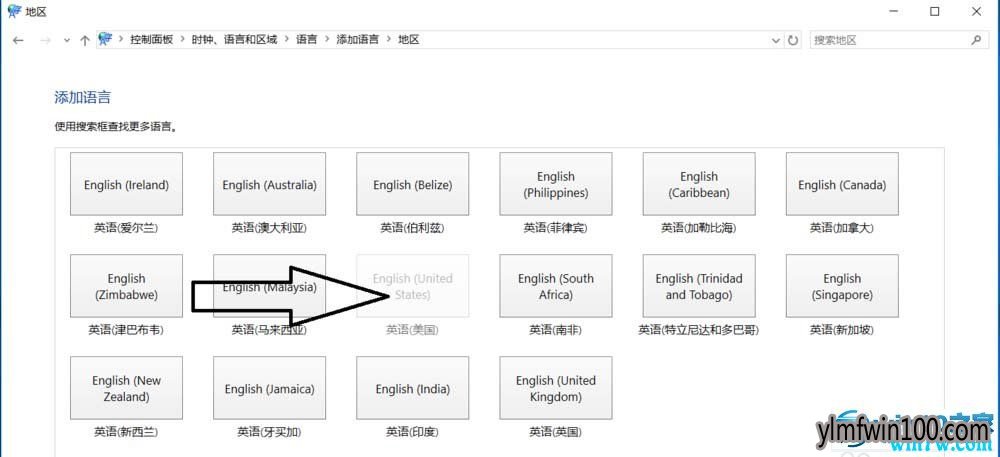This screenshot has width=1000, height=457.
Task: Expand chevron after 控制面板 breadcrumb
Action: pyautogui.click(x=182, y=40)
